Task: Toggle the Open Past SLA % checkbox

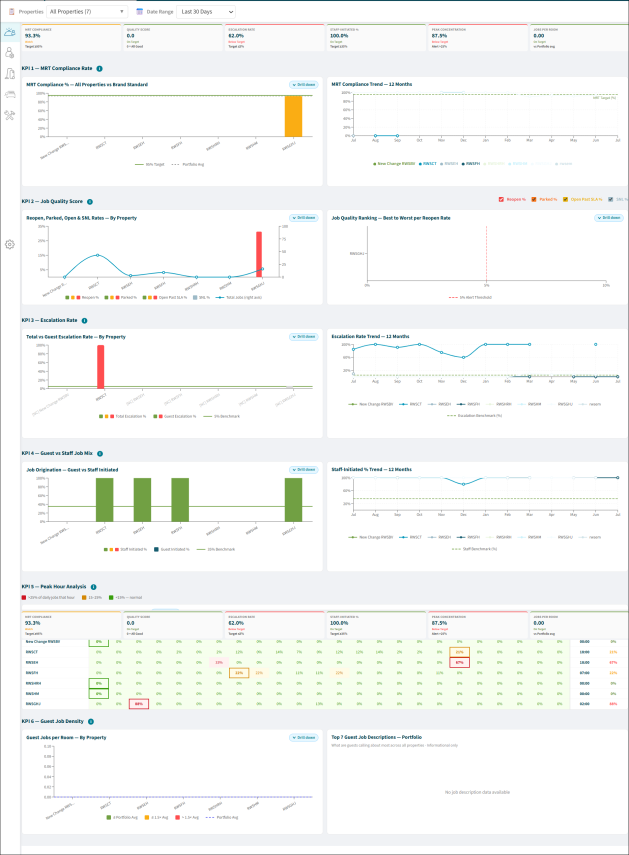Action: [565, 200]
